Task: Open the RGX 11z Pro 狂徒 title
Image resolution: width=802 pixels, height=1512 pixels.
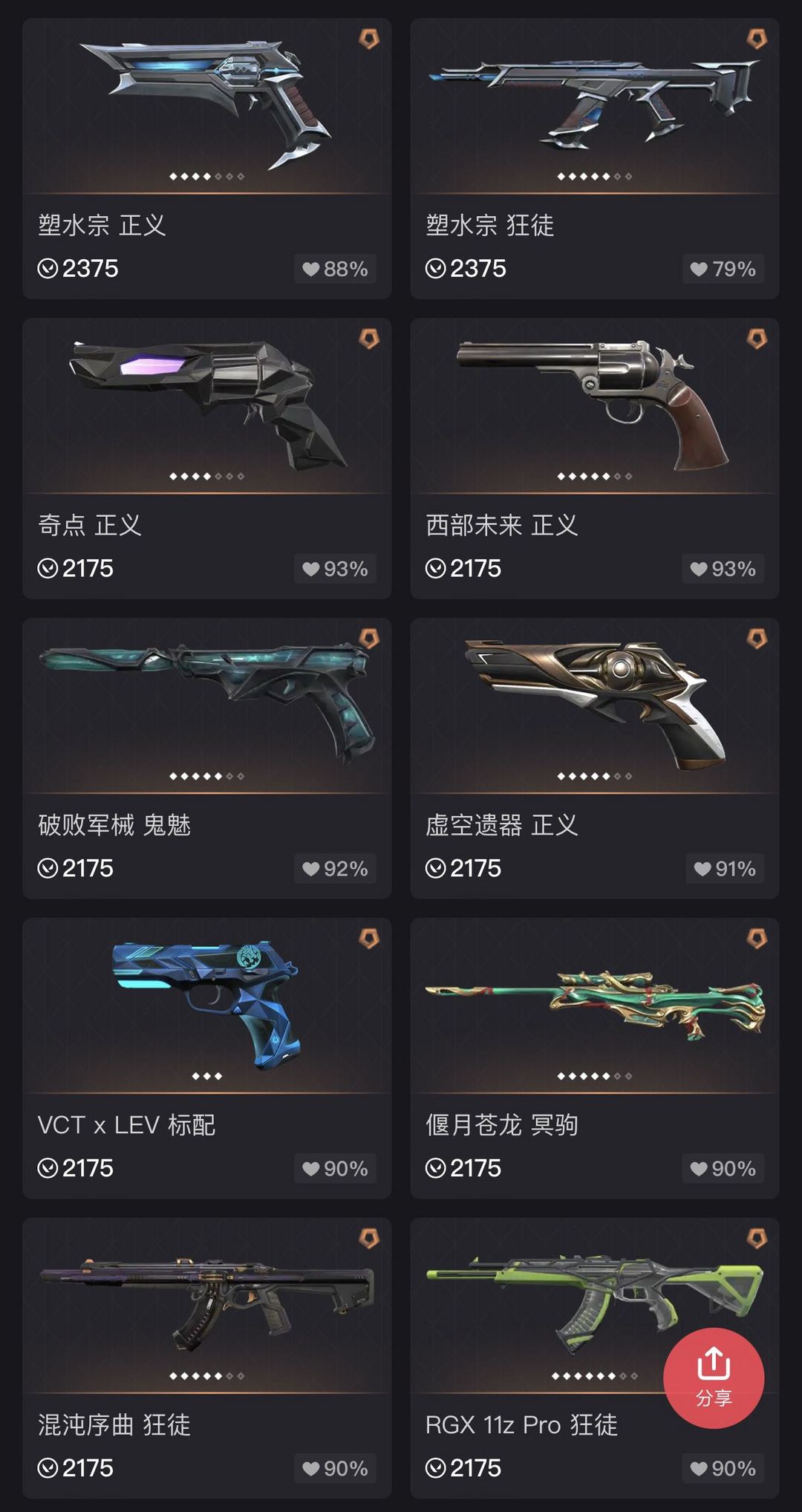Action: click(x=521, y=1424)
